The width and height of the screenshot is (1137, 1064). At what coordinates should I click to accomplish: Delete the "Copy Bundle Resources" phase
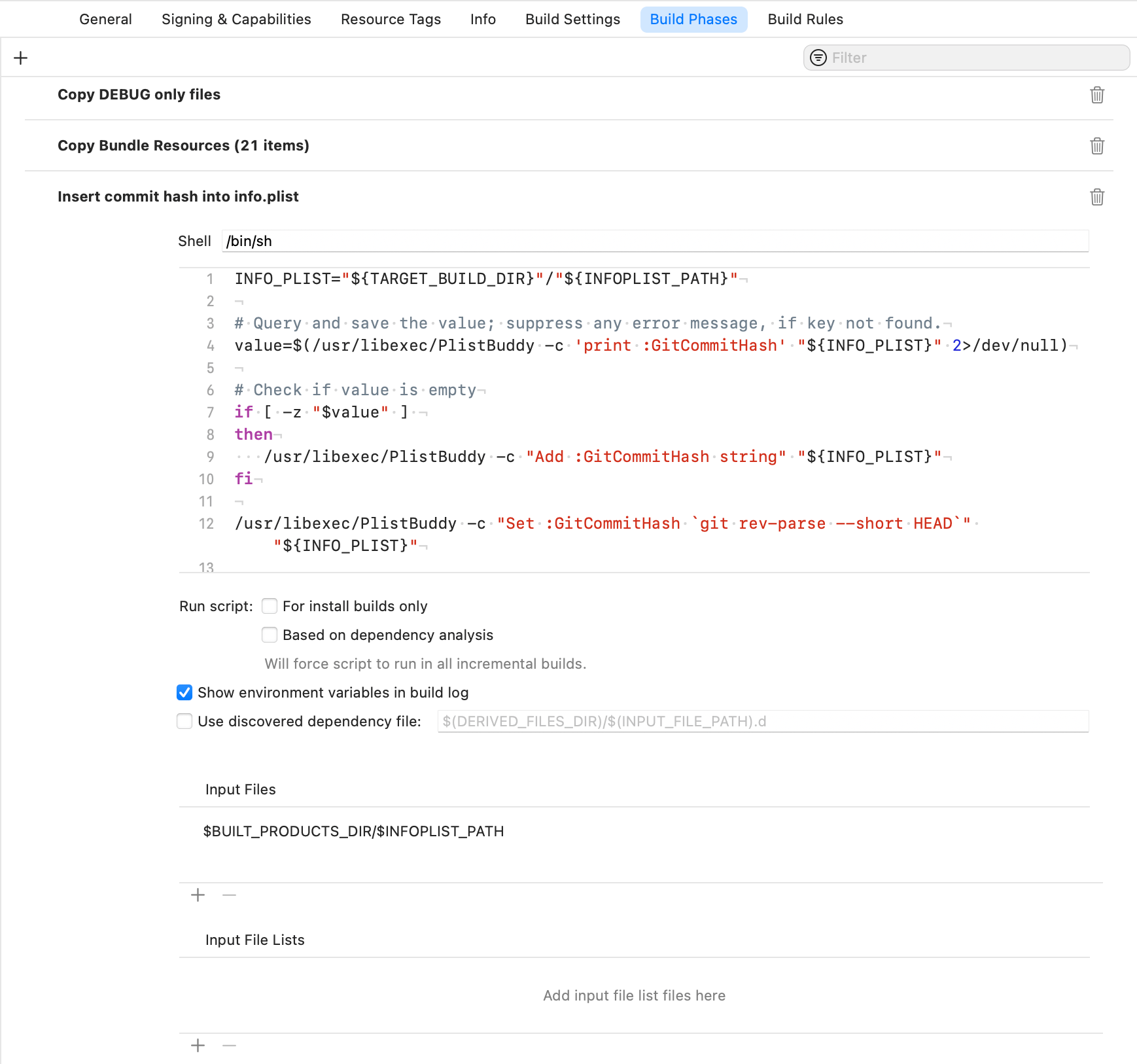point(1096,146)
